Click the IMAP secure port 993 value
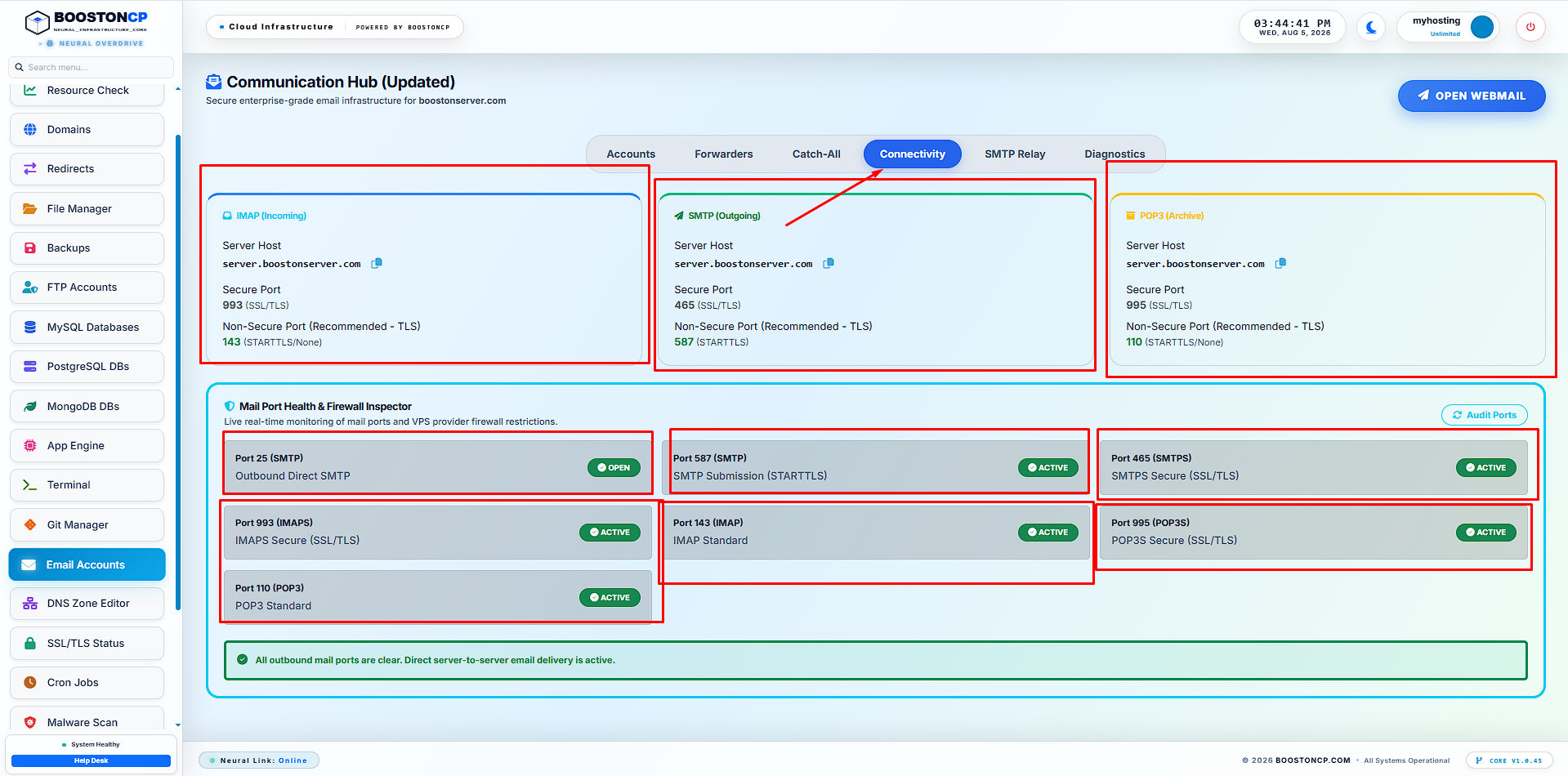The width and height of the screenshot is (1568, 776). [232, 305]
